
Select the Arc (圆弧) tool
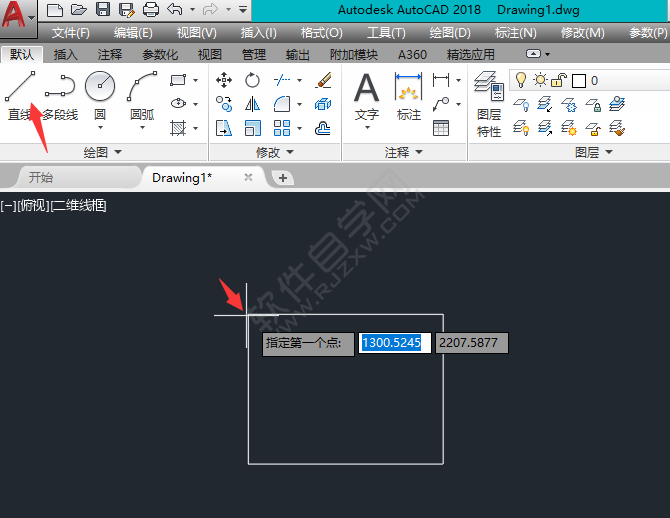tap(142, 95)
